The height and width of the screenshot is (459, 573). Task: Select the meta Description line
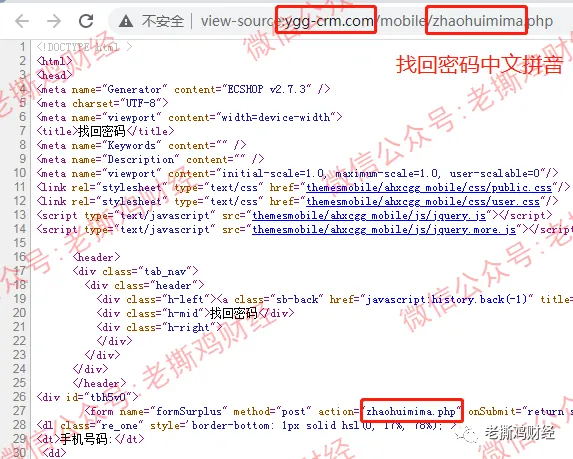coord(150,159)
